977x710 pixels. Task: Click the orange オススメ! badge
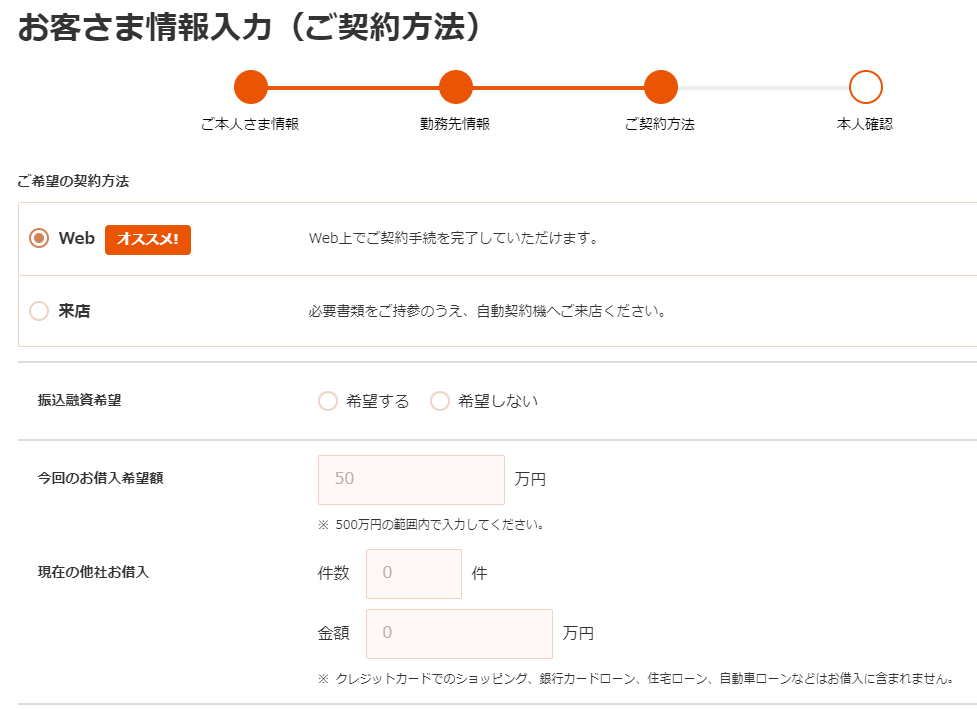[148, 239]
